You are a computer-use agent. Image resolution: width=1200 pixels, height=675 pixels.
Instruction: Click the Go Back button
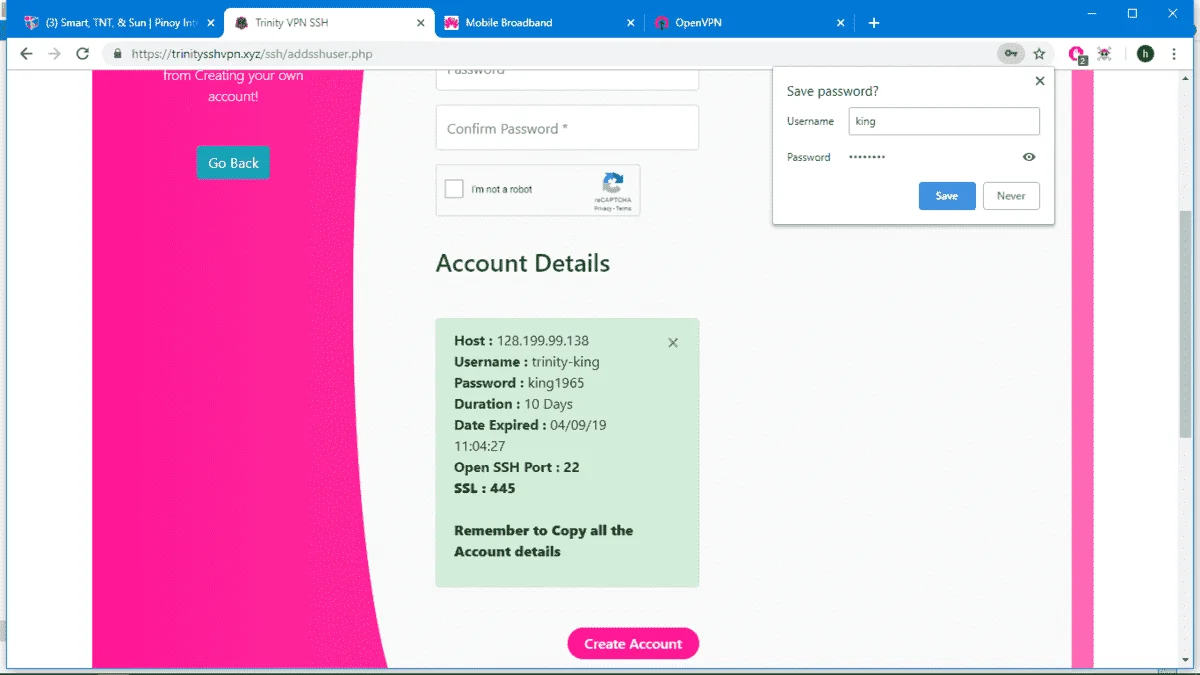(233, 163)
